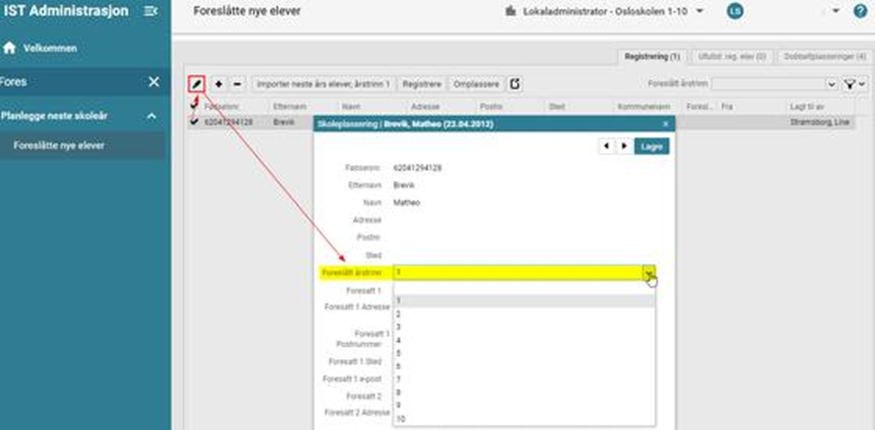Click the LS user avatar
The image size is (875, 430).
pos(735,11)
